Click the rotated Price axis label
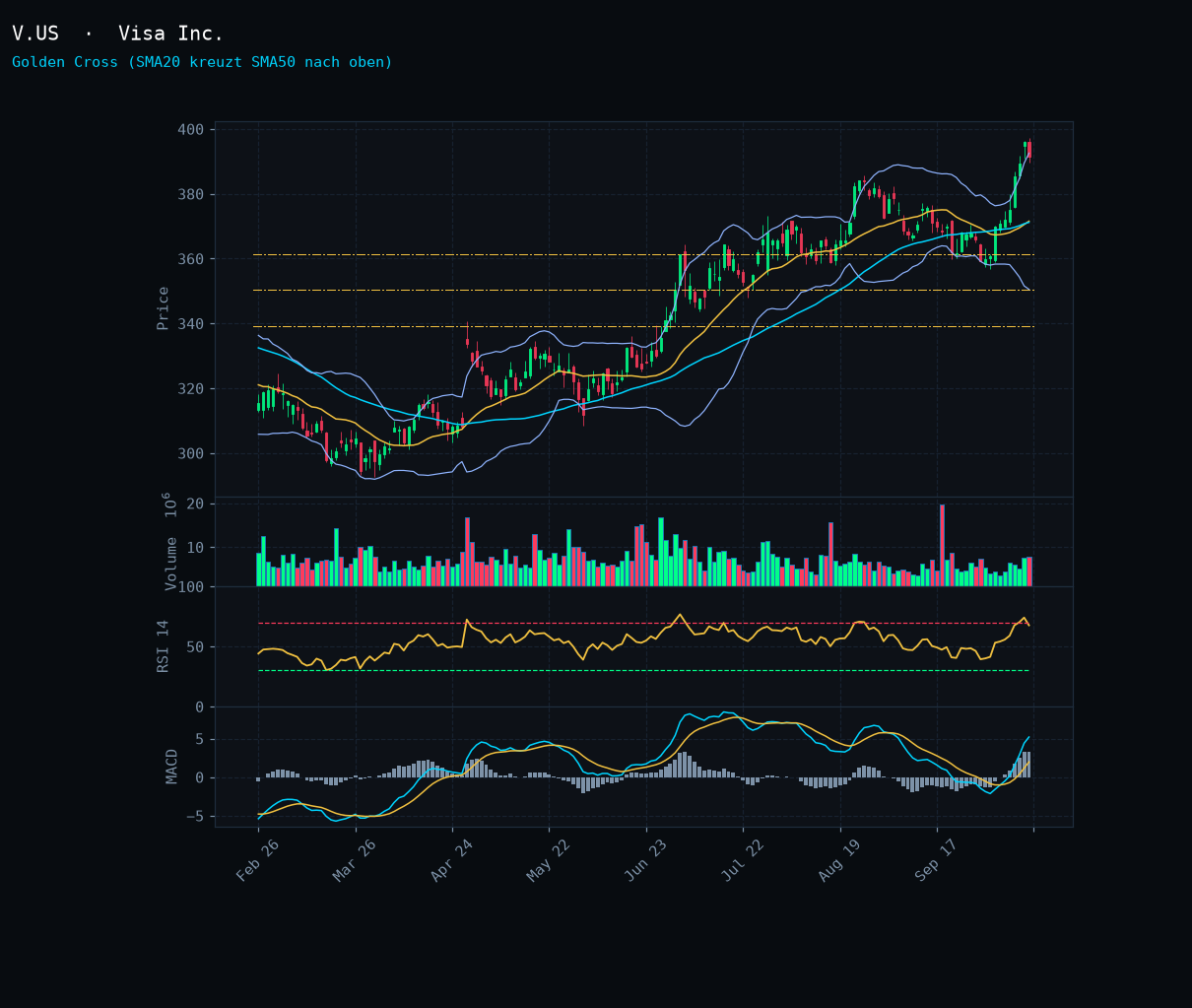Screen dimensions: 1192x1008 (164, 308)
